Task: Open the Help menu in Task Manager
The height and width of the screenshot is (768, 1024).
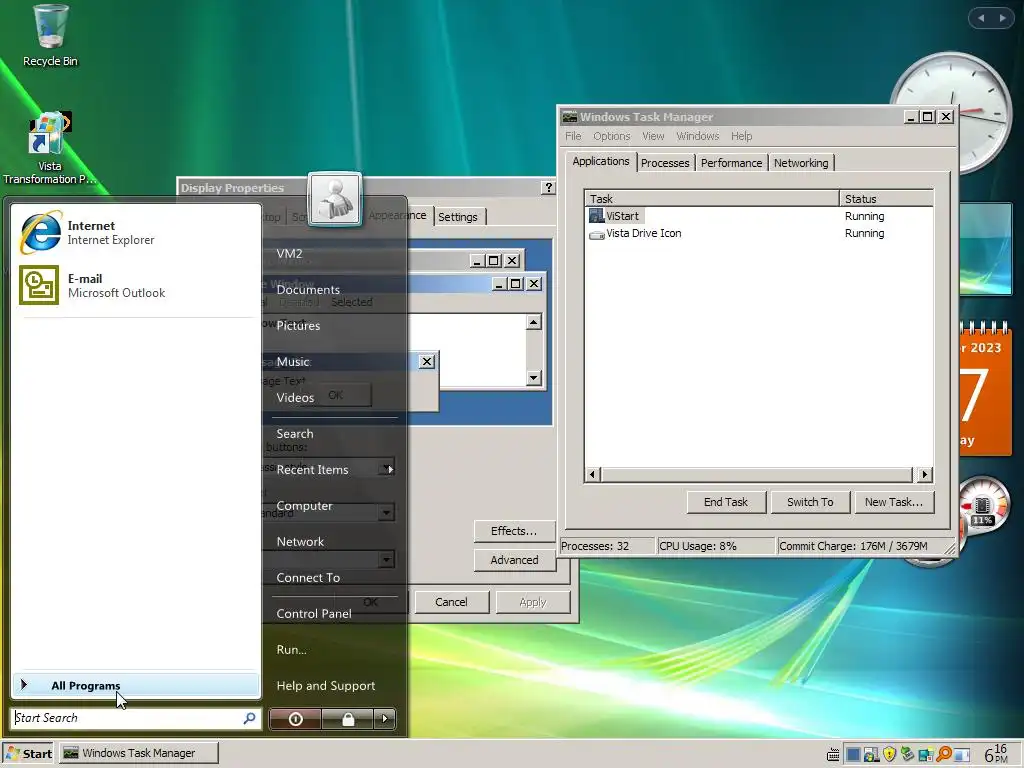Action: (741, 136)
